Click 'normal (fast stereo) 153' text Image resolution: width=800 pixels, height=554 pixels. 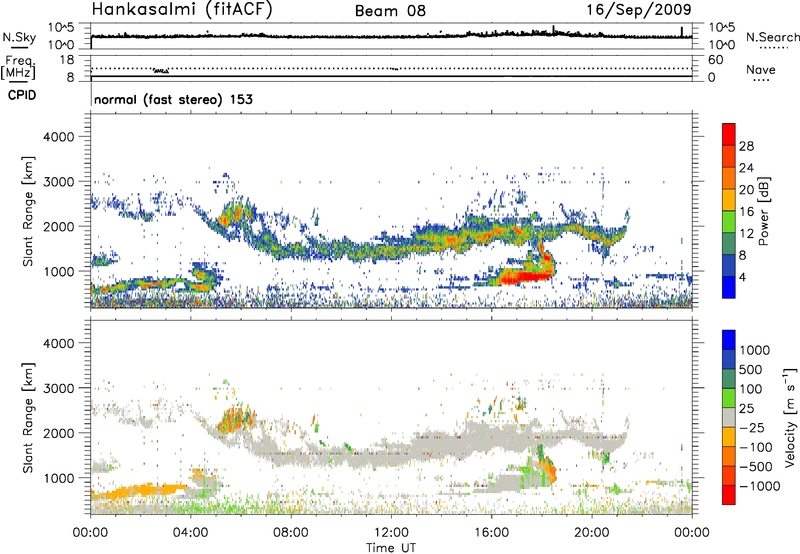tap(173, 99)
